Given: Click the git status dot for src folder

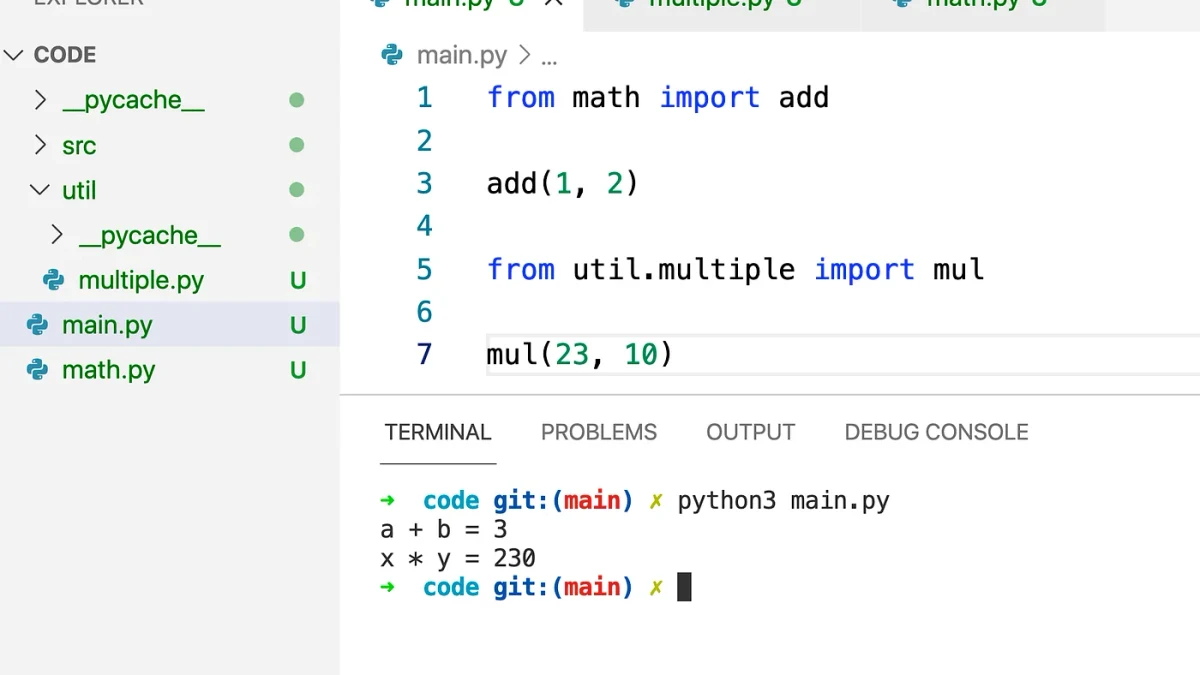Looking at the screenshot, I should point(297,145).
